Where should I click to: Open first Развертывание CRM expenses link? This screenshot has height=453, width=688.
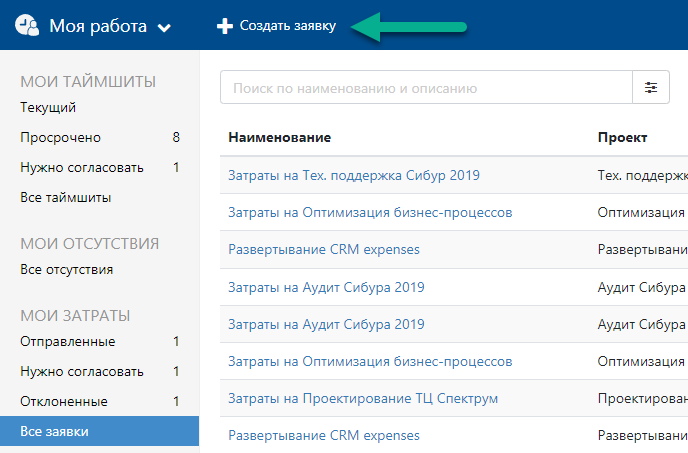pyautogui.click(x=324, y=249)
